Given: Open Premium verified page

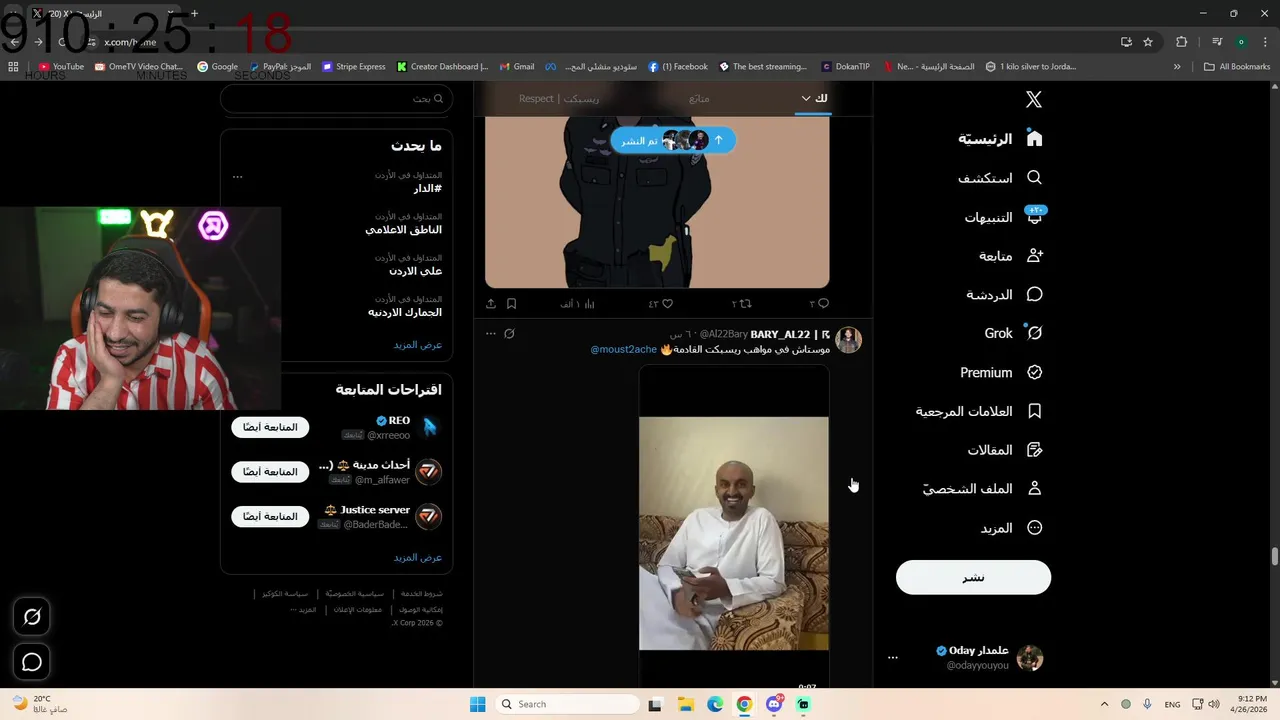Looking at the screenshot, I should point(1001,372).
